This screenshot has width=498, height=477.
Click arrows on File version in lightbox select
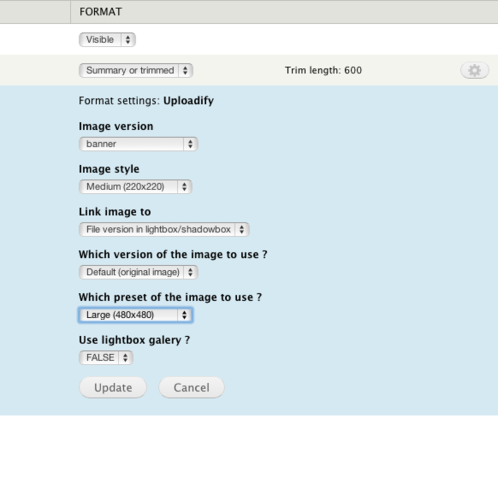point(242,229)
